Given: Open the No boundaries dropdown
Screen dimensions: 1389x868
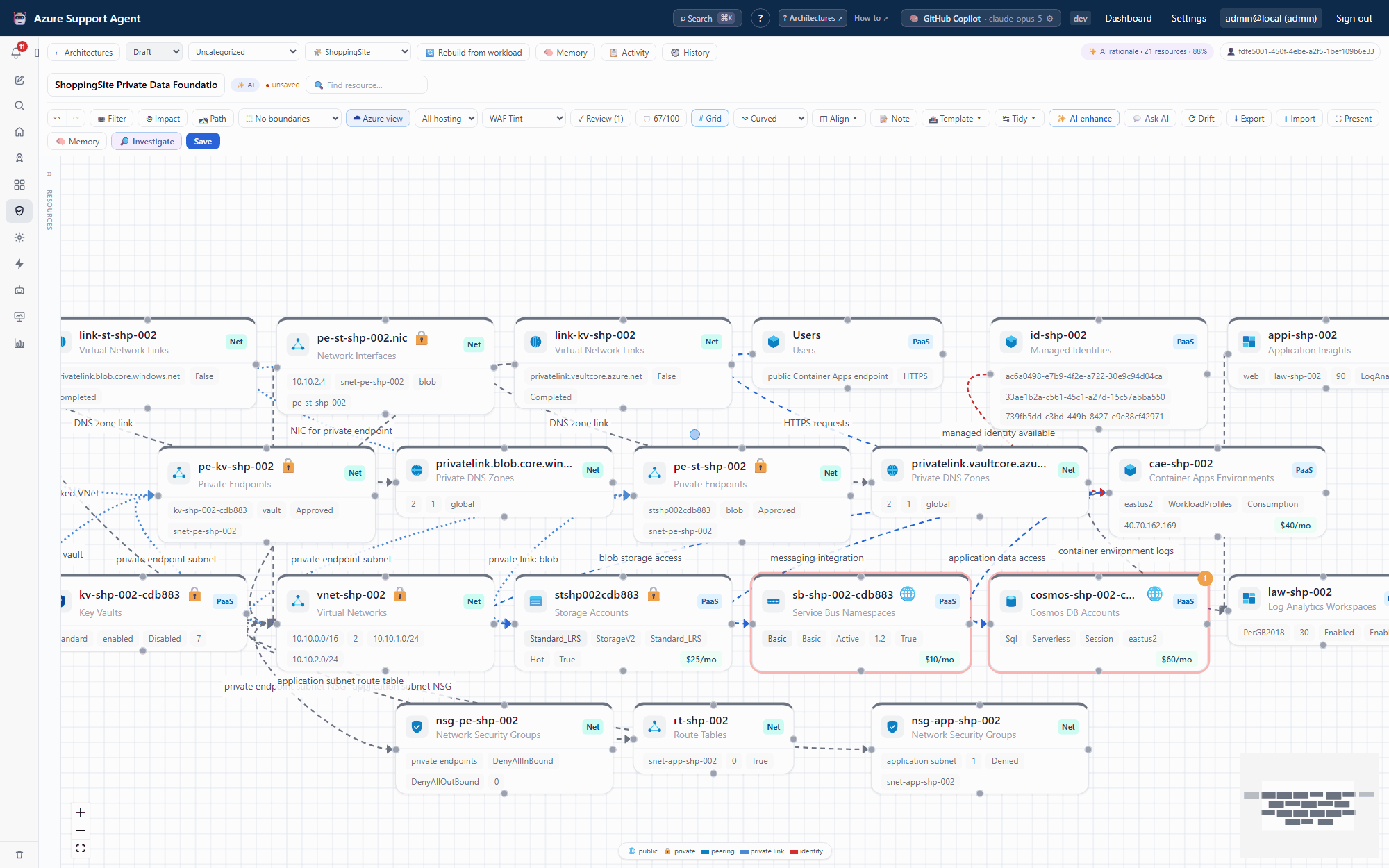Looking at the screenshot, I should tap(290, 119).
